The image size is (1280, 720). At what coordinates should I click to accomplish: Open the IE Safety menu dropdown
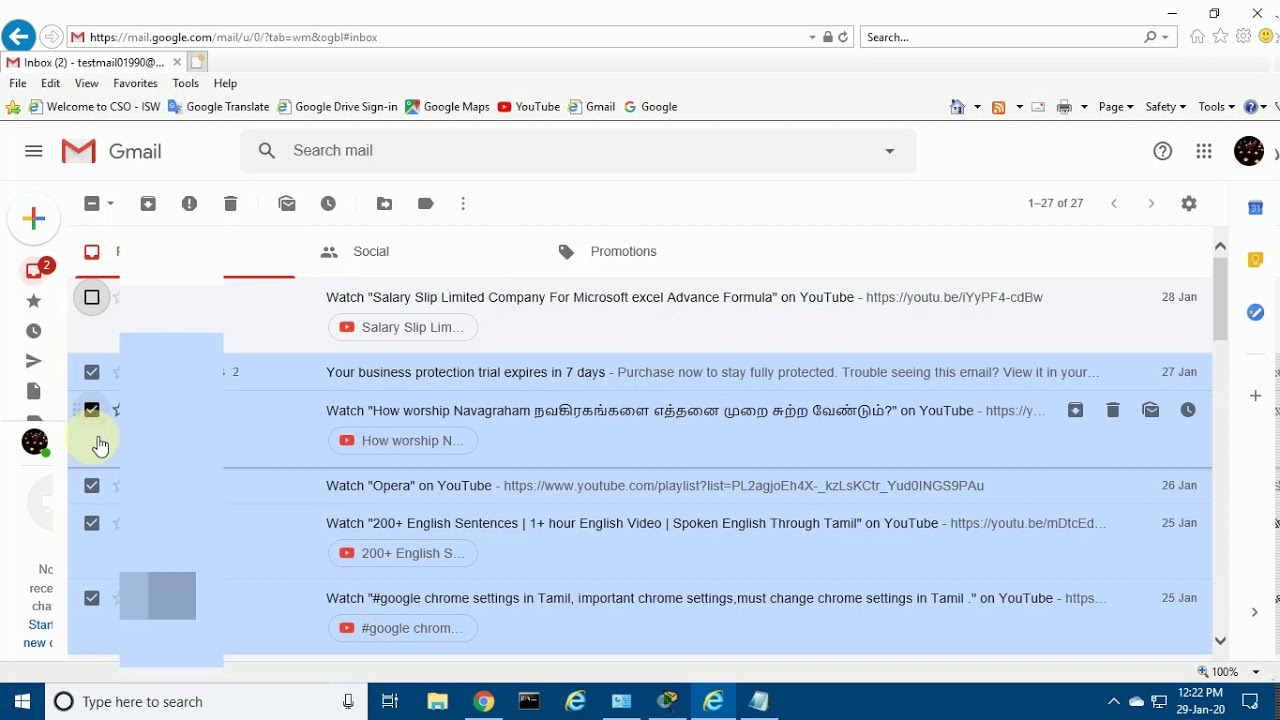[1166, 107]
